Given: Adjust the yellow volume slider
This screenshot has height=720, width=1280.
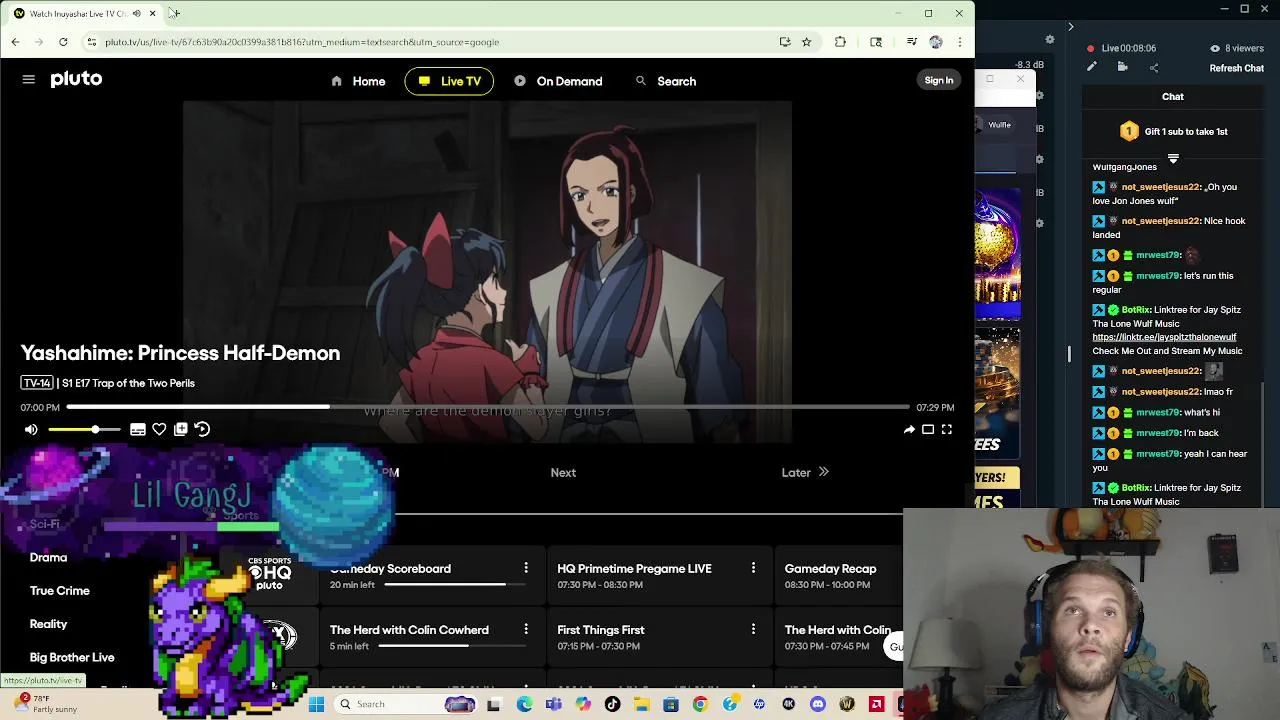Looking at the screenshot, I should pos(84,429).
